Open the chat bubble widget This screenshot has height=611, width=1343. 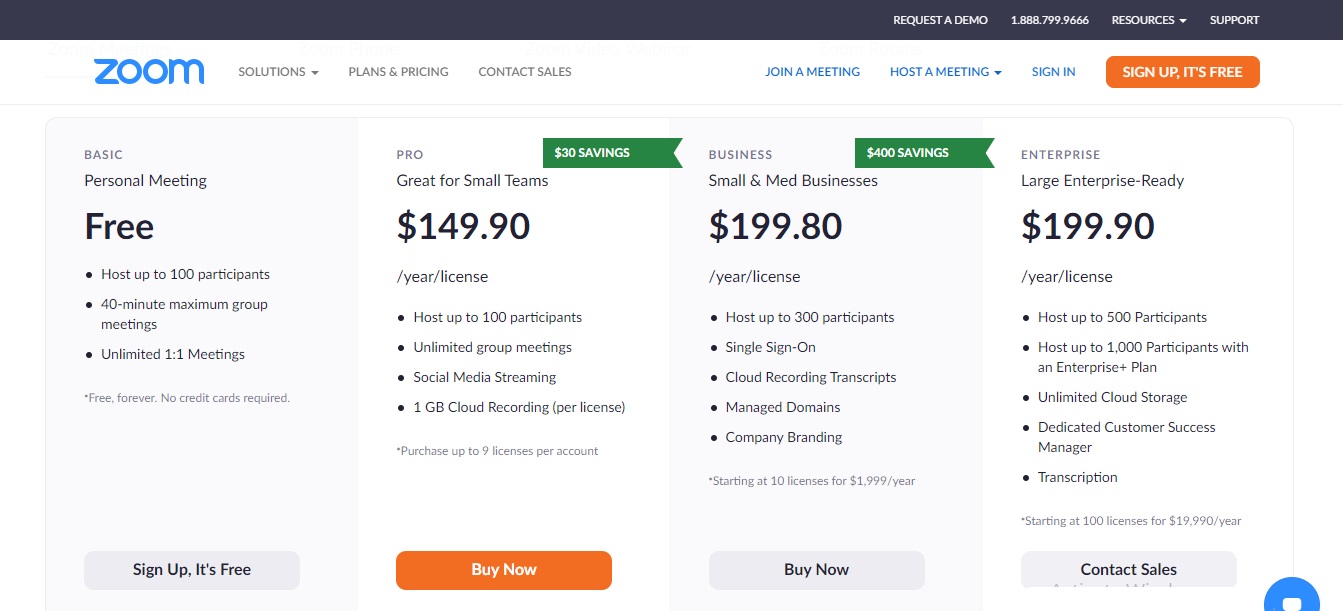coord(1291,600)
